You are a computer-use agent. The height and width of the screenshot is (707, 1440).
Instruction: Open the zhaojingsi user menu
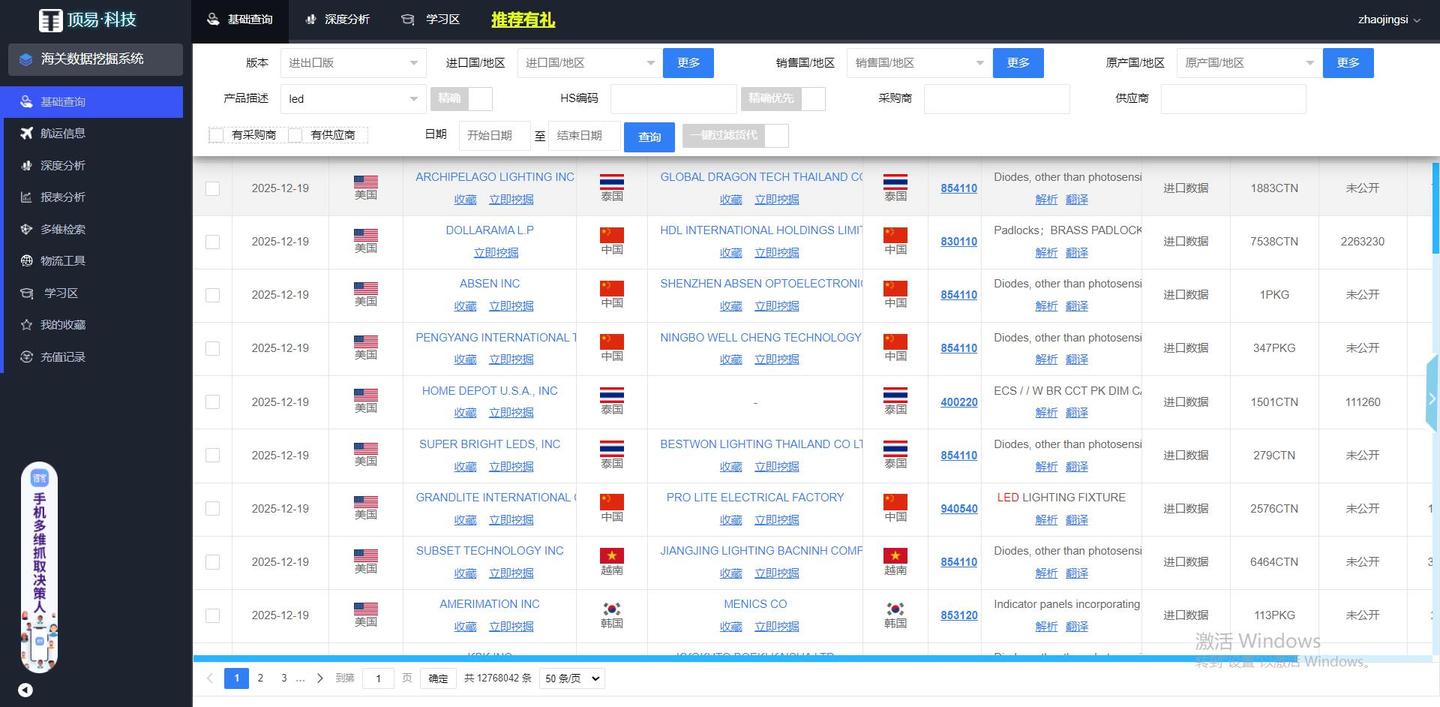tap(1389, 20)
